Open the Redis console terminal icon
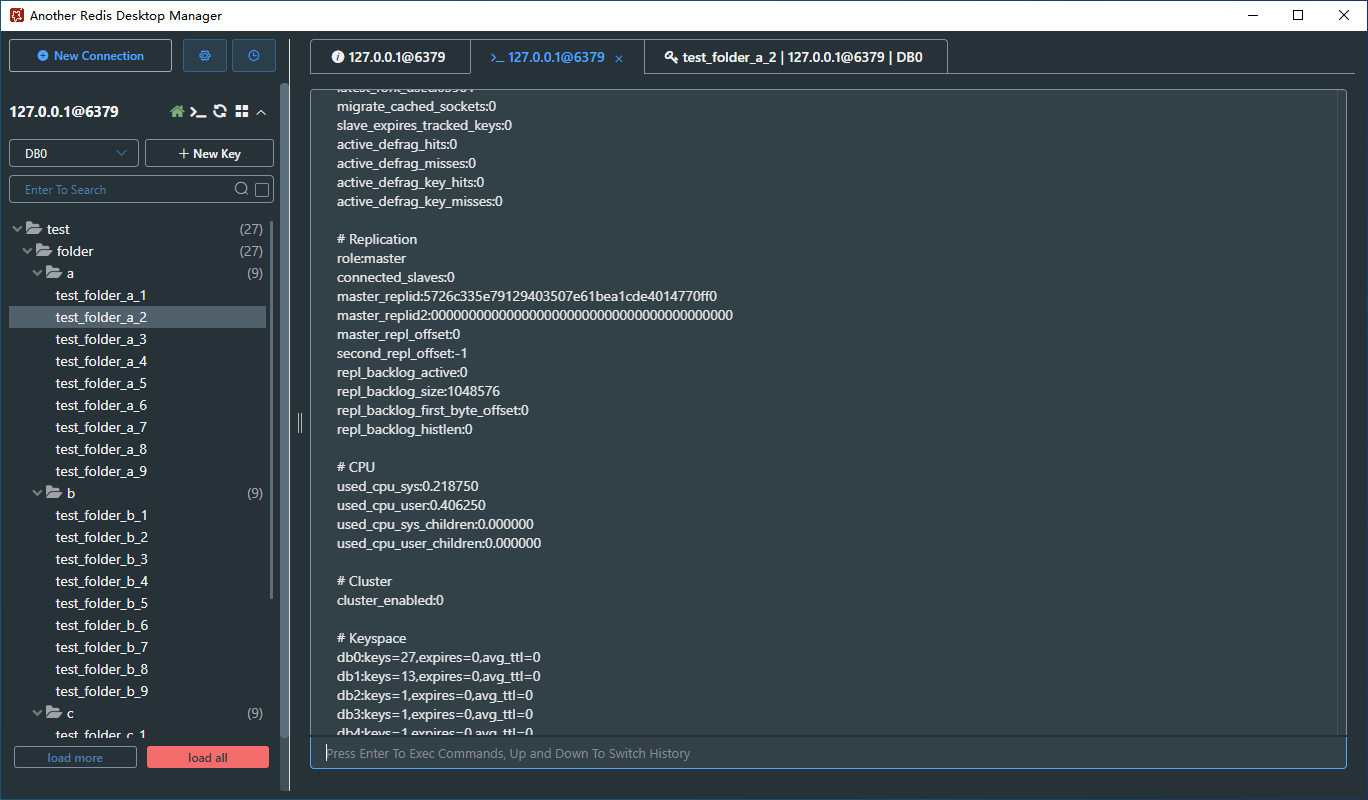The width and height of the screenshot is (1368, 800). tap(198, 112)
